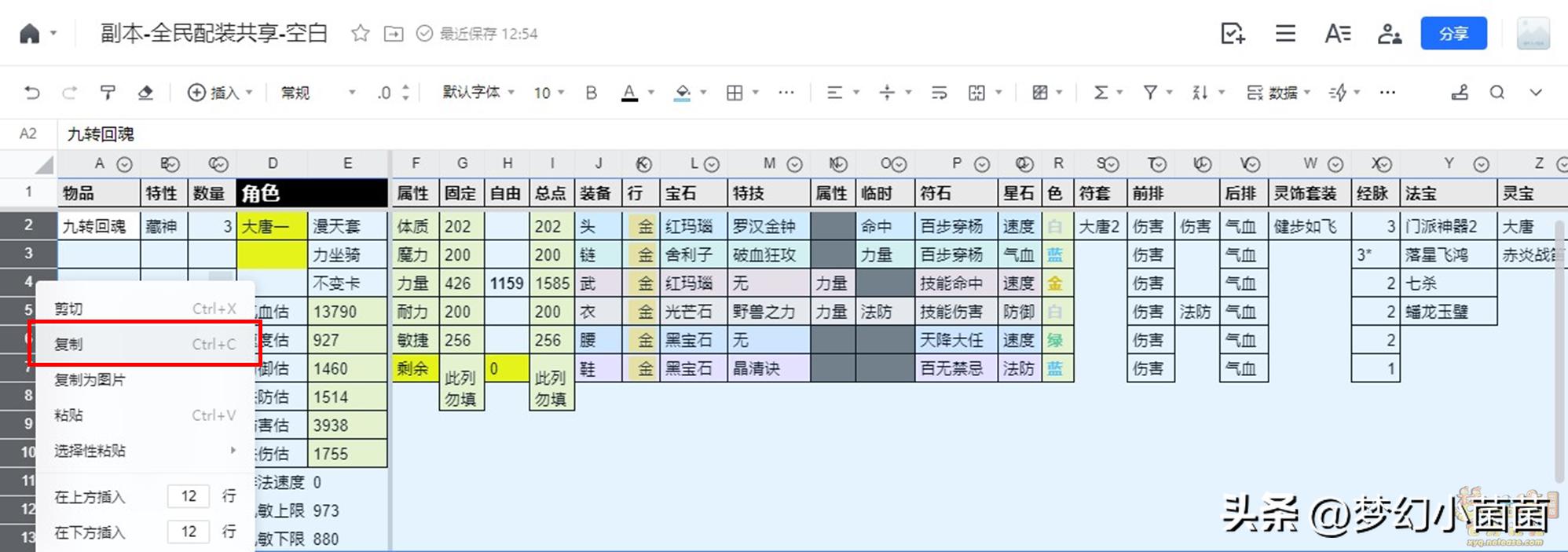Screen dimensions: 1568x552
Task: Go to the home icon
Action: point(29,34)
